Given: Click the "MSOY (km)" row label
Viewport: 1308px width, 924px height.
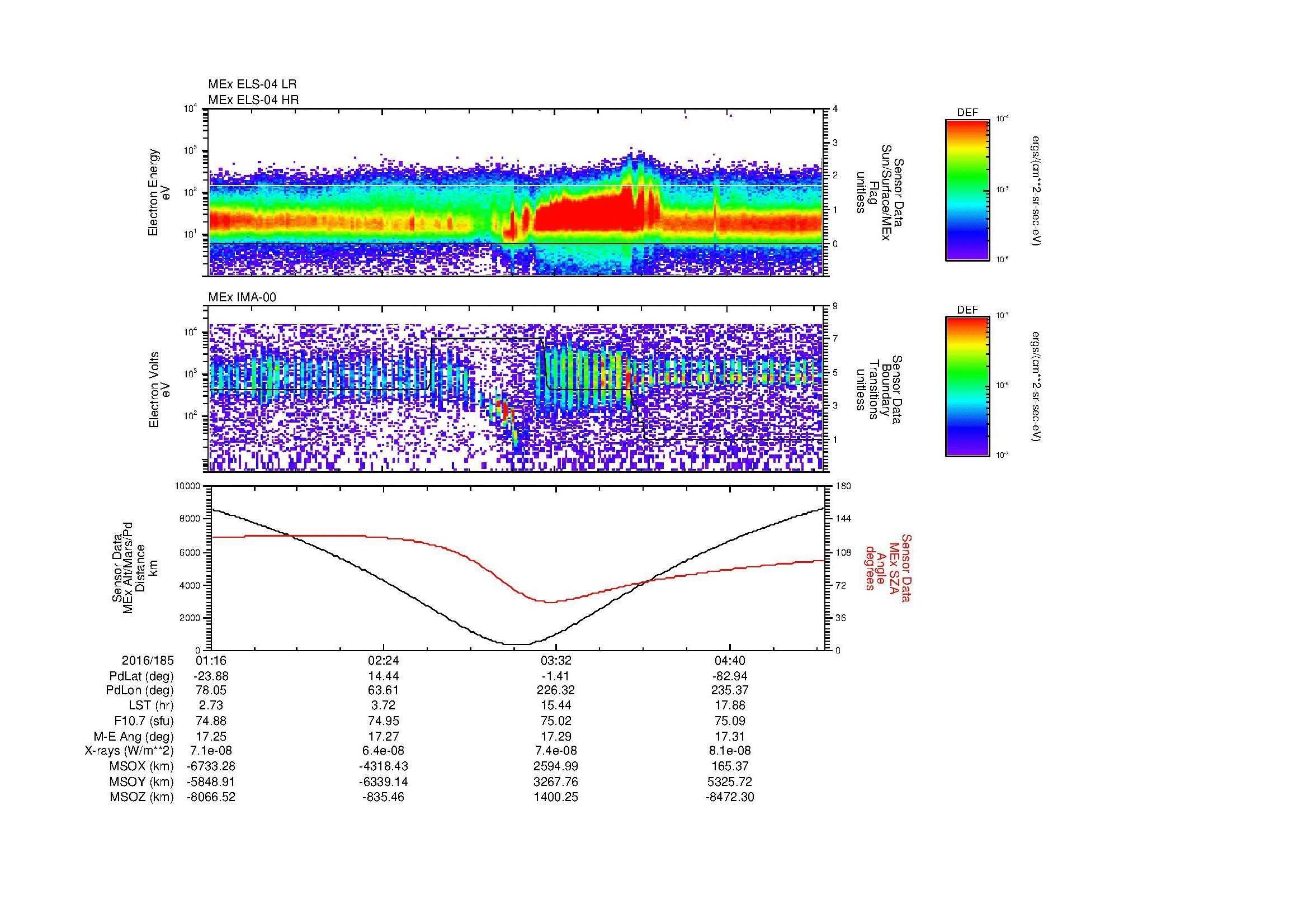Looking at the screenshot, I should click(x=141, y=781).
